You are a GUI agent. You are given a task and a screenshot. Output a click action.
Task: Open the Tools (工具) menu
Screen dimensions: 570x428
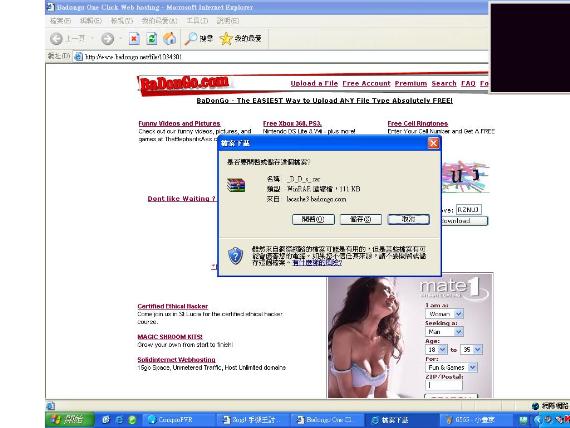(x=197, y=21)
